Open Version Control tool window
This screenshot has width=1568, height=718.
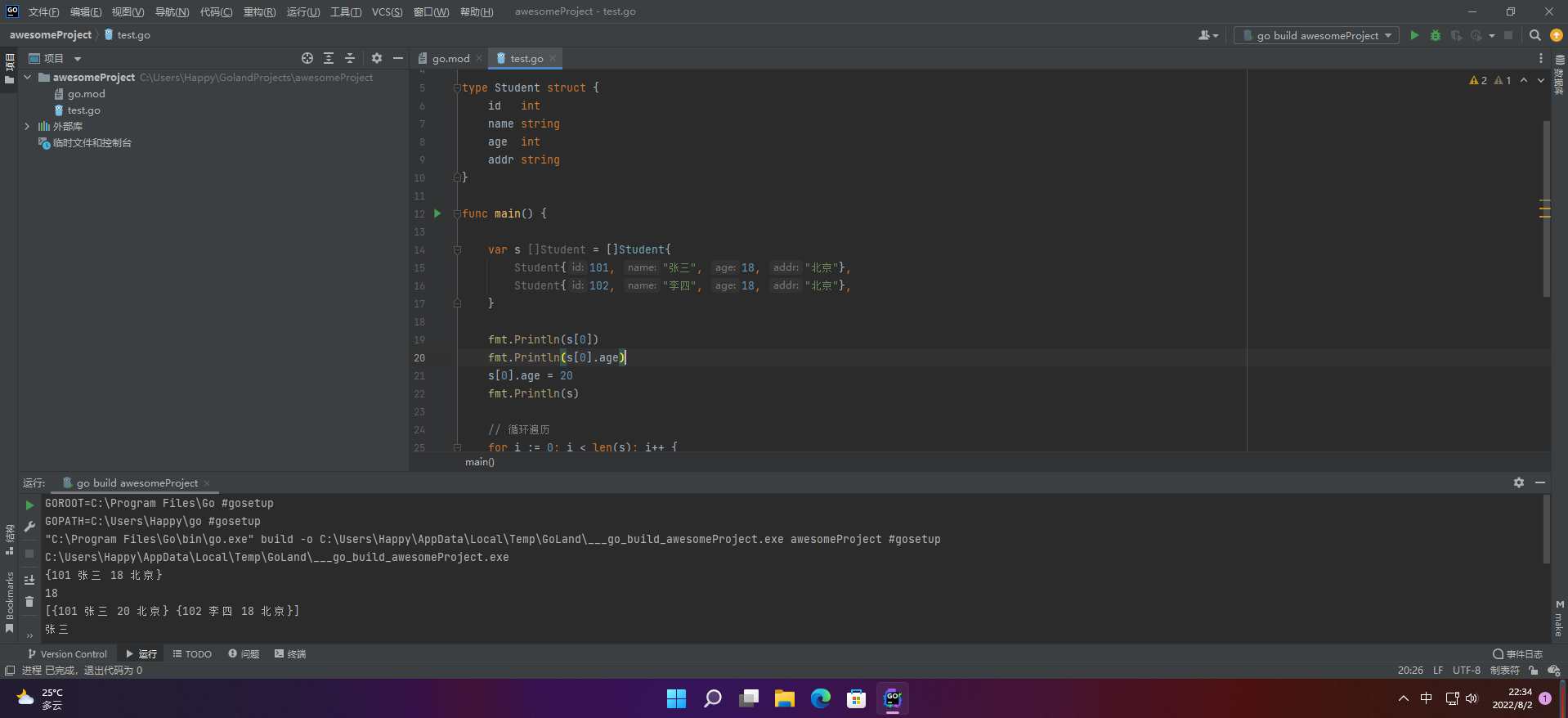coord(67,654)
